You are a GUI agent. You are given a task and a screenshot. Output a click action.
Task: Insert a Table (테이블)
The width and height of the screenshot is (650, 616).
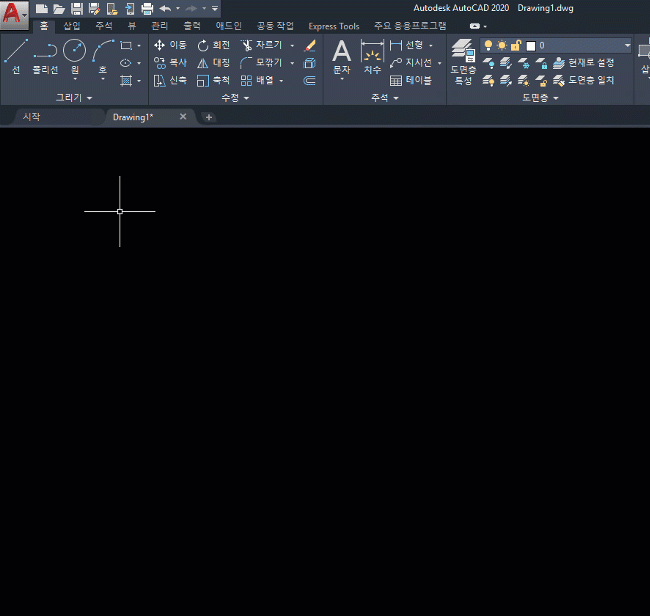410,80
